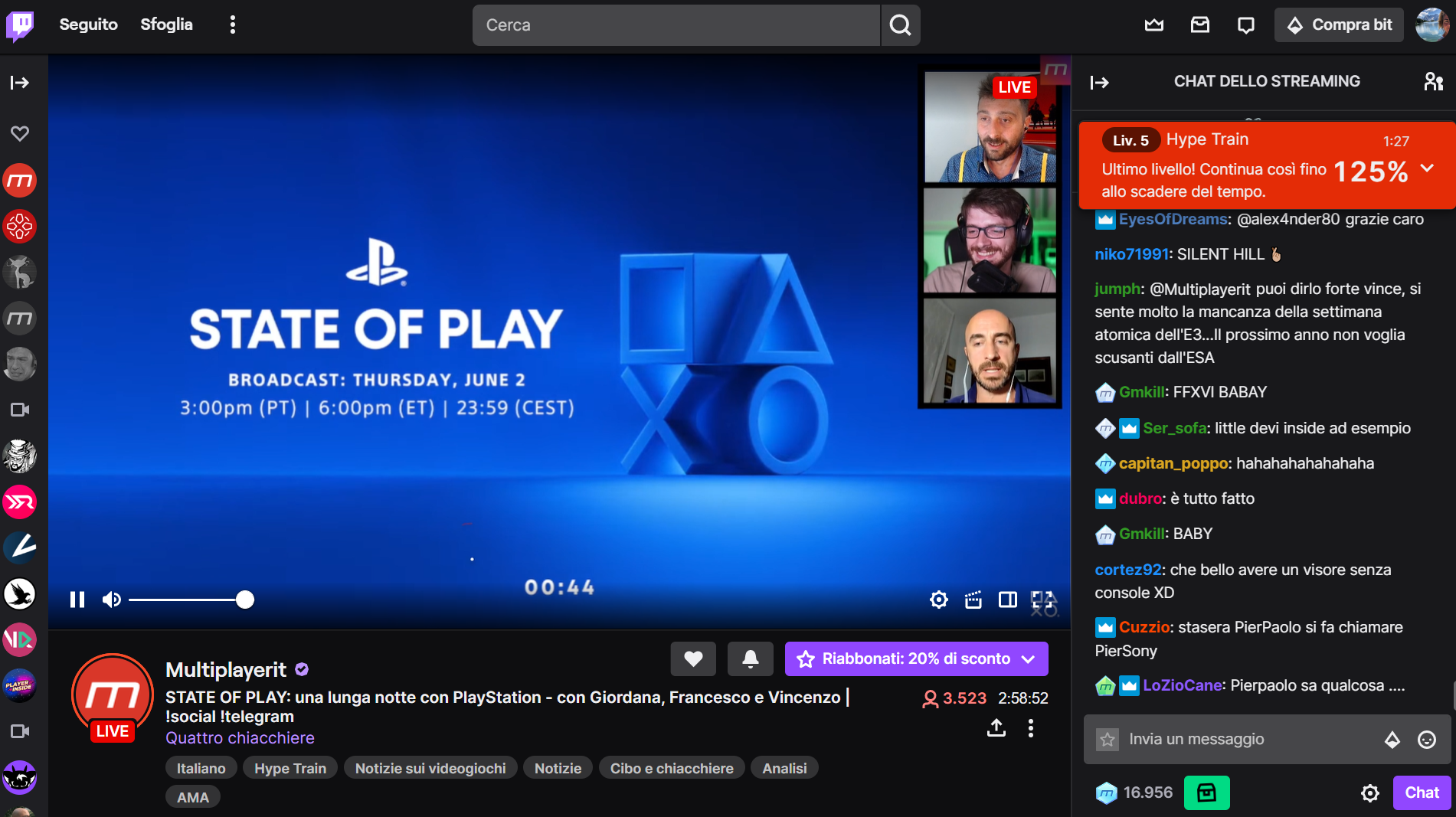Viewport: 1456px width, 817px height.
Task: Click the Compra bit button
Action: [1339, 25]
